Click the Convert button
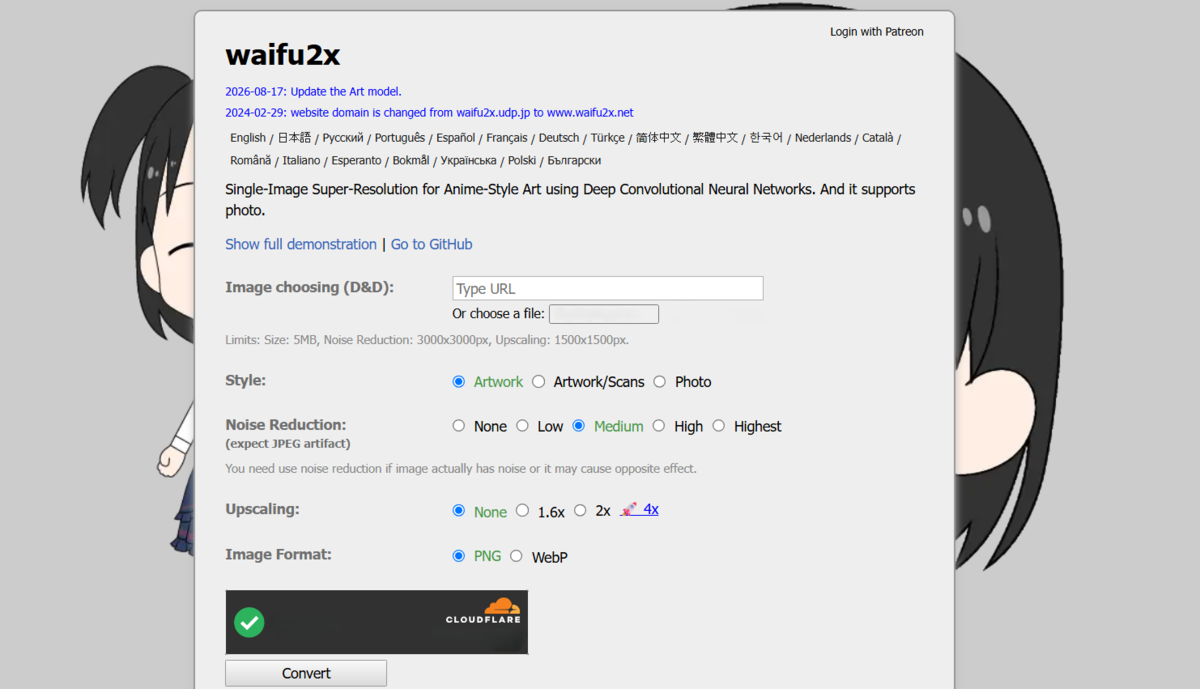This screenshot has width=1200, height=689. 306,673
